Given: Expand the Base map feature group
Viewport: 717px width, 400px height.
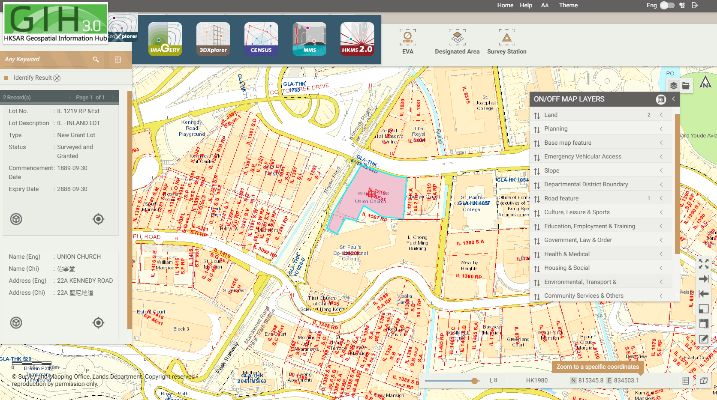Looking at the screenshot, I should pos(661,143).
